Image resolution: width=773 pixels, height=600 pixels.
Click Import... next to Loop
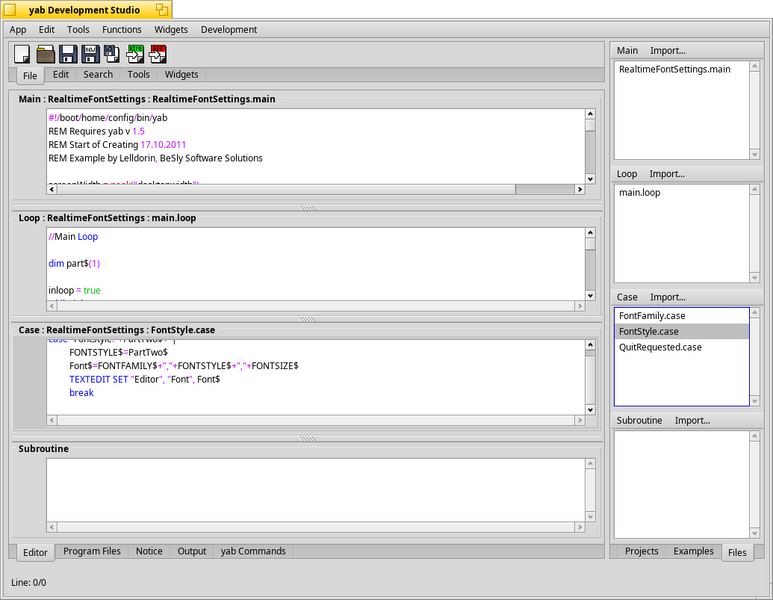[x=667, y=174]
